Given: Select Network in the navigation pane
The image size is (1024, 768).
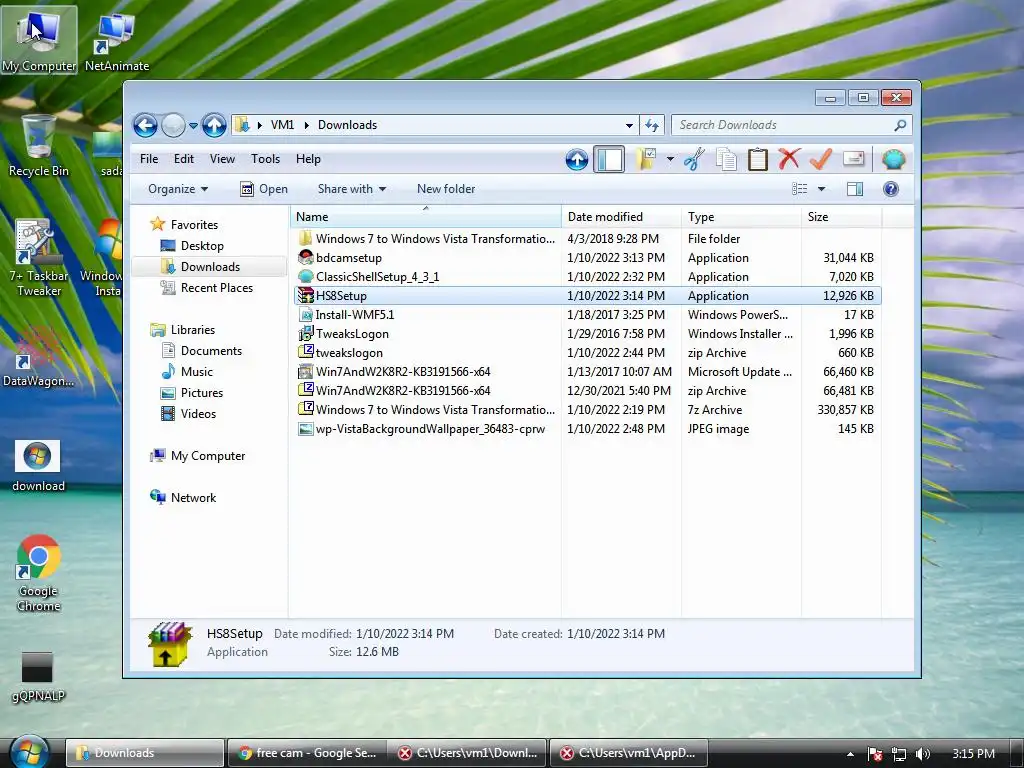Looking at the screenshot, I should (193, 498).
